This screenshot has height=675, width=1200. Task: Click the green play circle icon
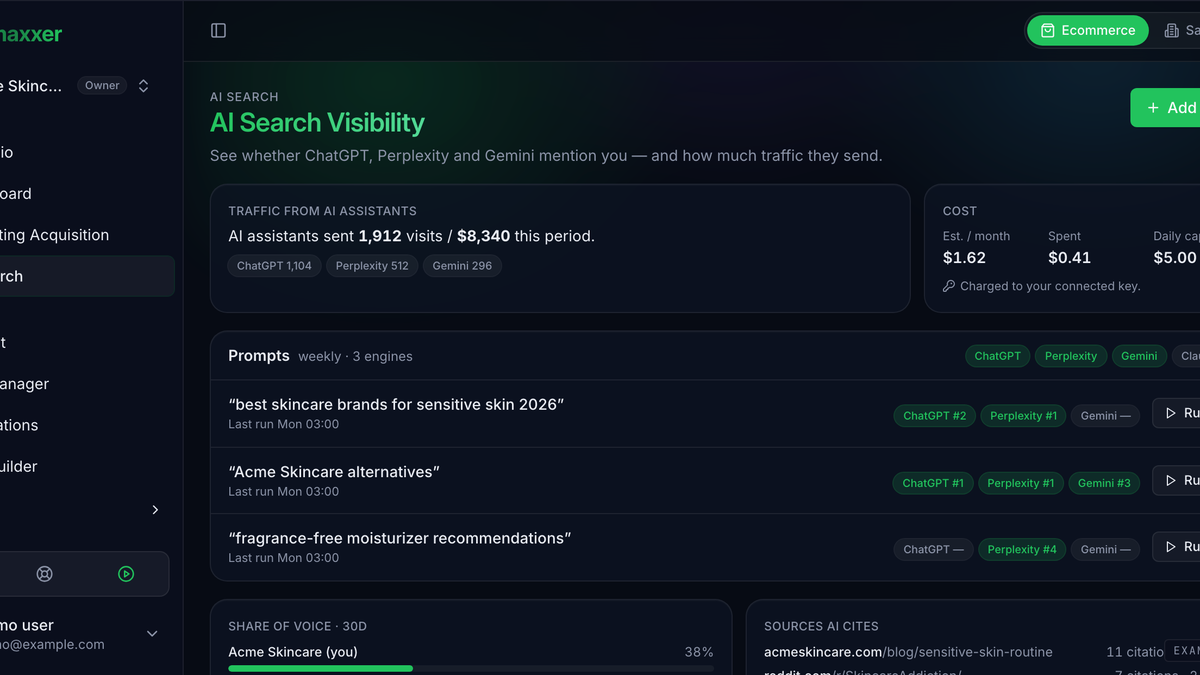click(126, 574)
